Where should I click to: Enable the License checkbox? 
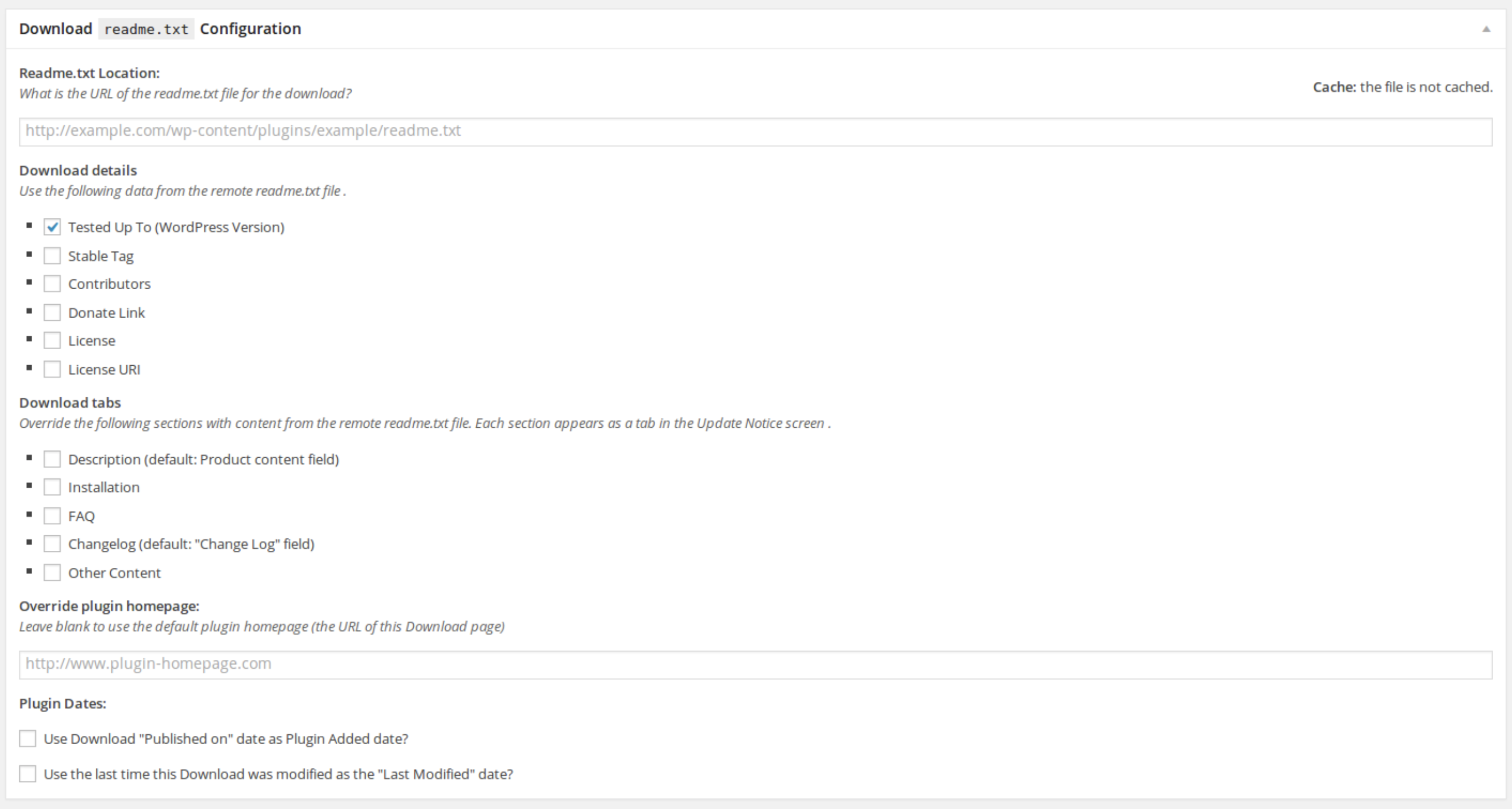(x=52, y=341)
